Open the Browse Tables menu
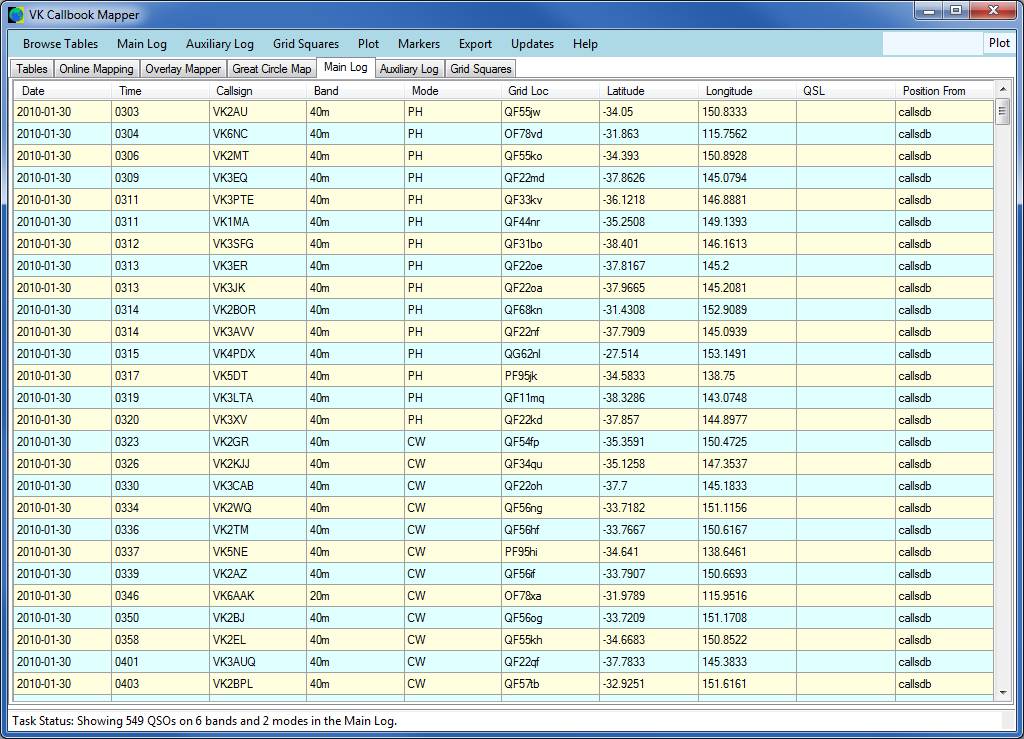The width and height of the screenshot is (1024, 739). [x=60, y=44]
